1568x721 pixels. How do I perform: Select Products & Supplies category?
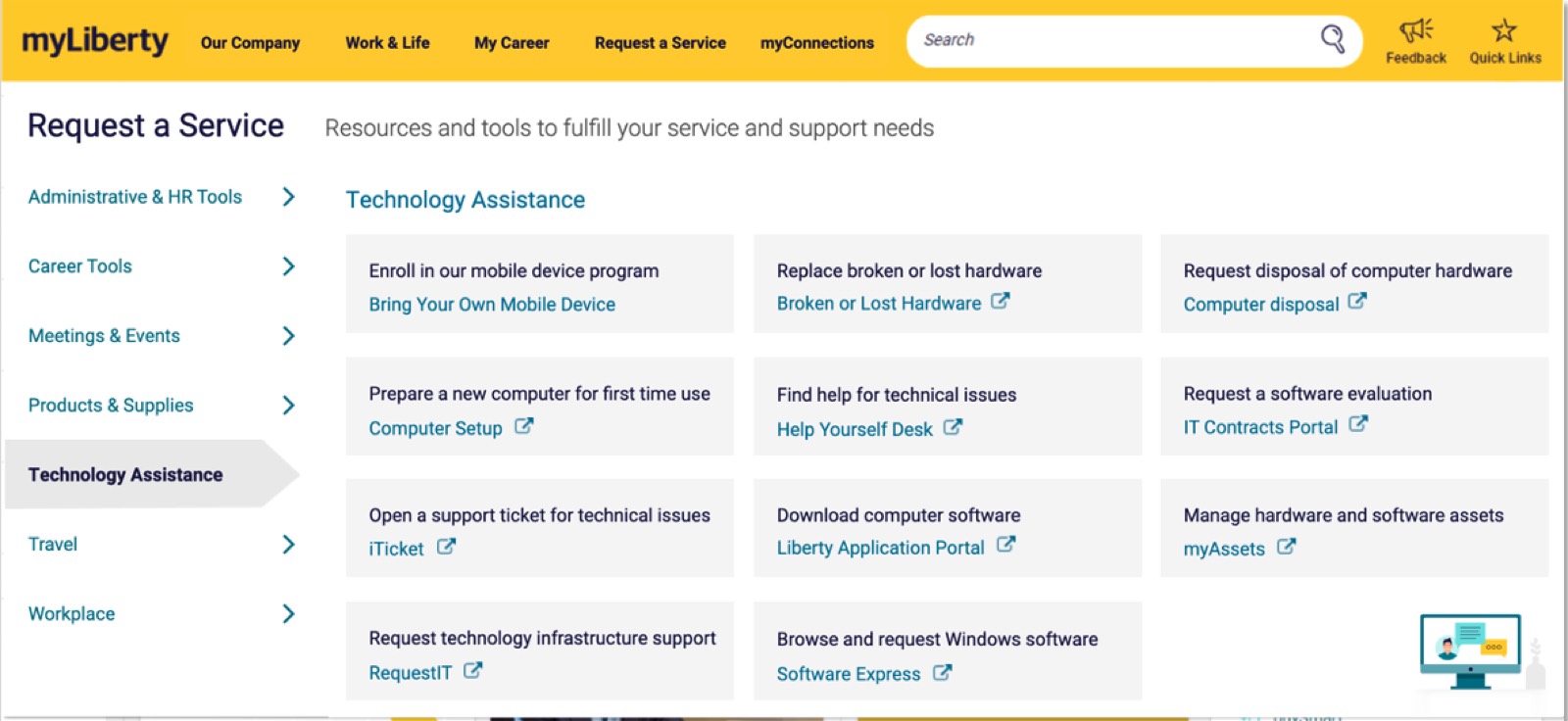click(111, 406)
